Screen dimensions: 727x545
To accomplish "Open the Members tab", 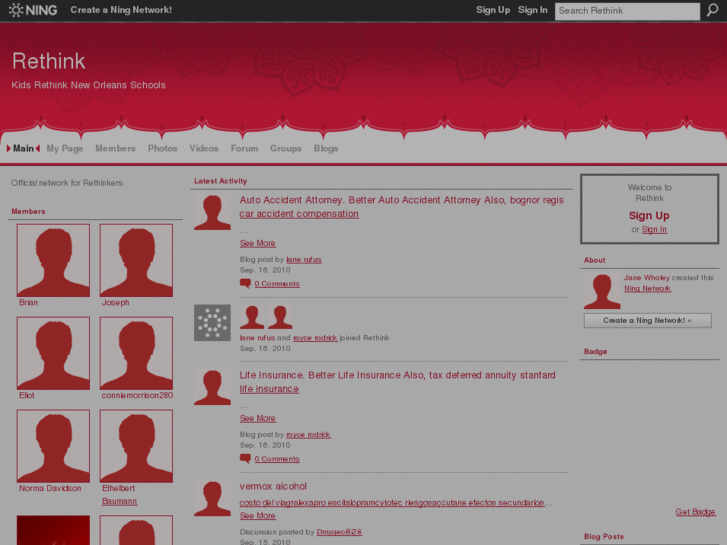I will coord(115,148).
